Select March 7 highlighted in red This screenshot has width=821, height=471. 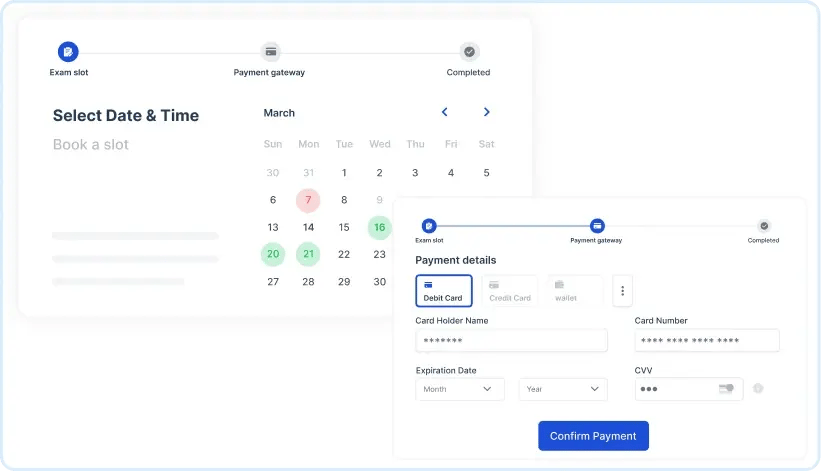pyautogui.click(x=308, y=200)
